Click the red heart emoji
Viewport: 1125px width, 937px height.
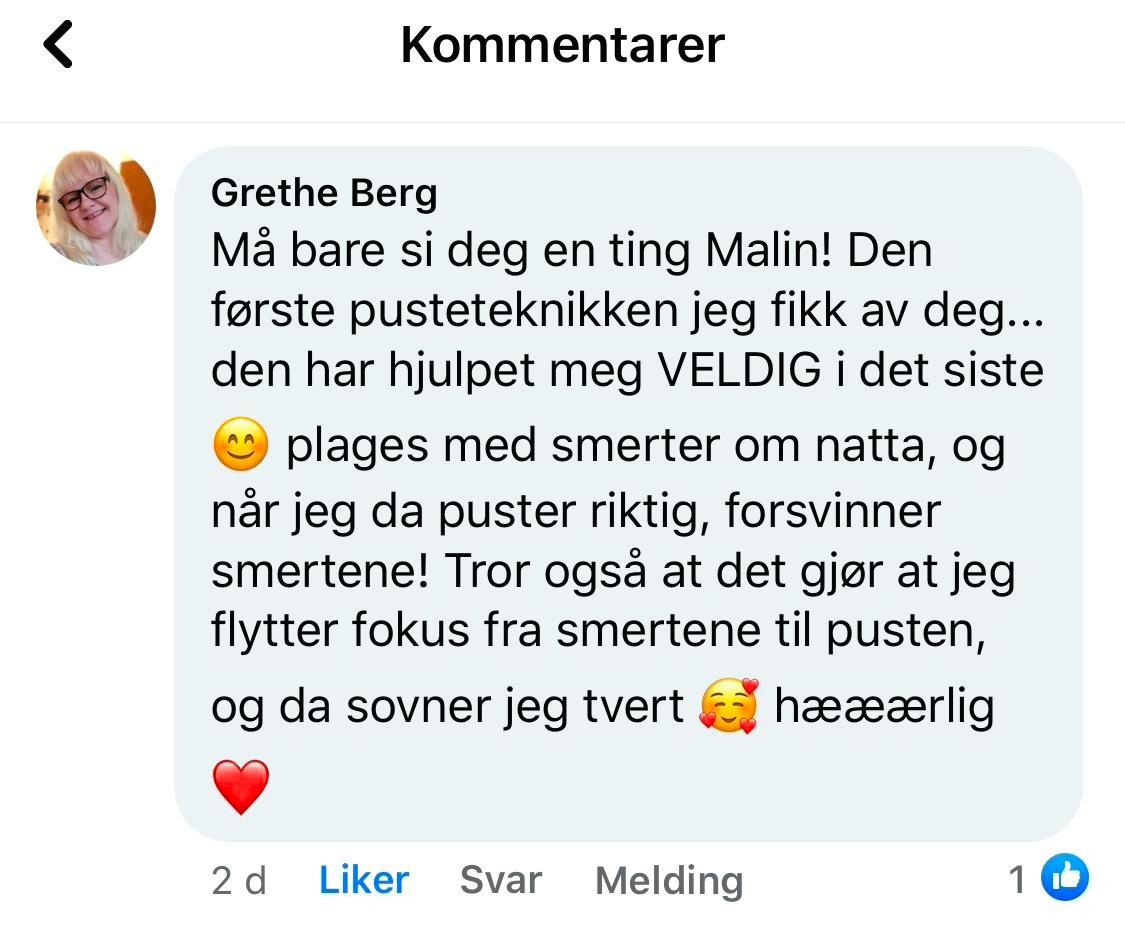[241, 786]
